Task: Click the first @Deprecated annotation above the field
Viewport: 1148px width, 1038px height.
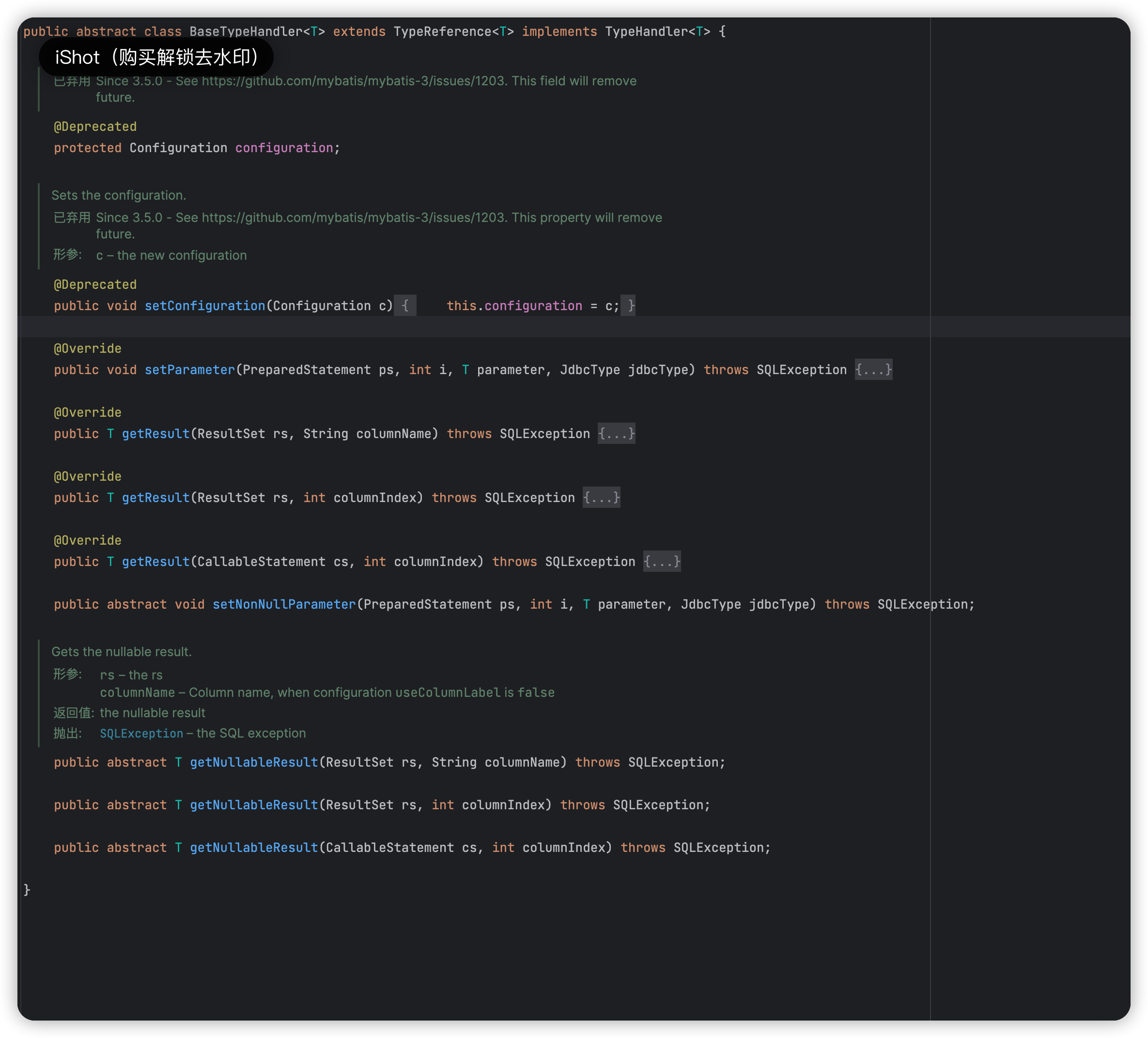Action: click(95, 126)
